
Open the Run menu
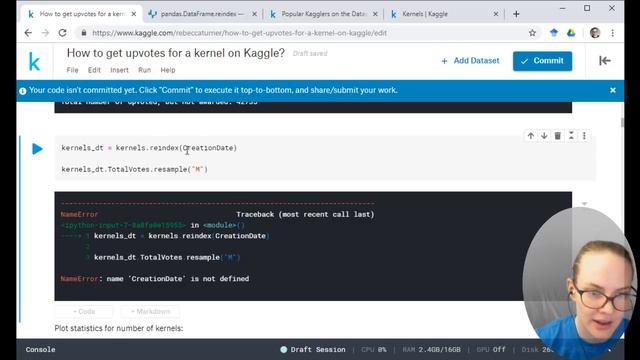[x=144, y=70]
